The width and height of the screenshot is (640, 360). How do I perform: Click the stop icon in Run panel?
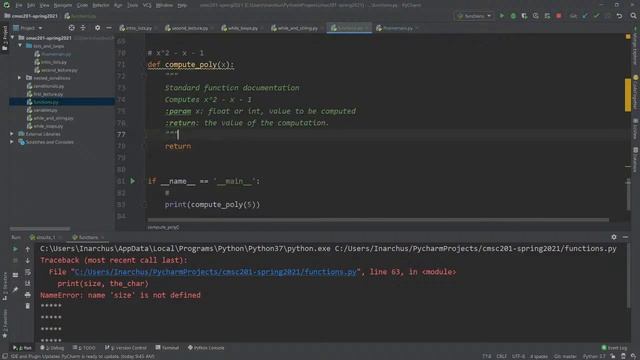pos(16,260)
